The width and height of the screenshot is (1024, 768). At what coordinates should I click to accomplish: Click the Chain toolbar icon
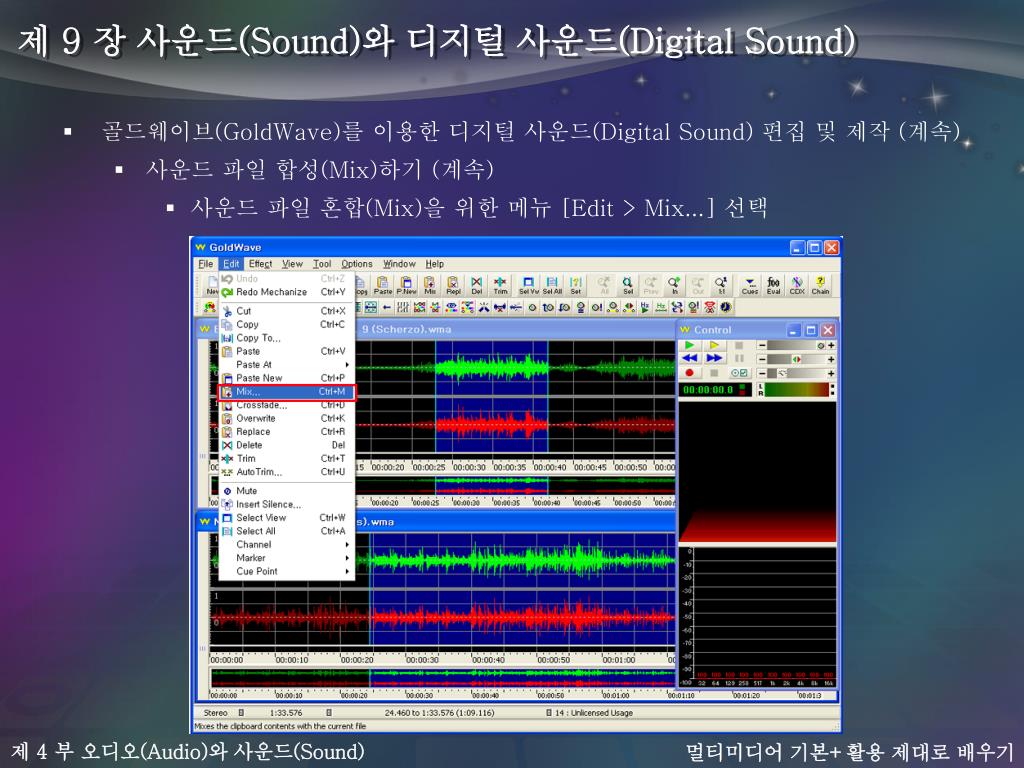pyautogui.click(x=820, y=285)
